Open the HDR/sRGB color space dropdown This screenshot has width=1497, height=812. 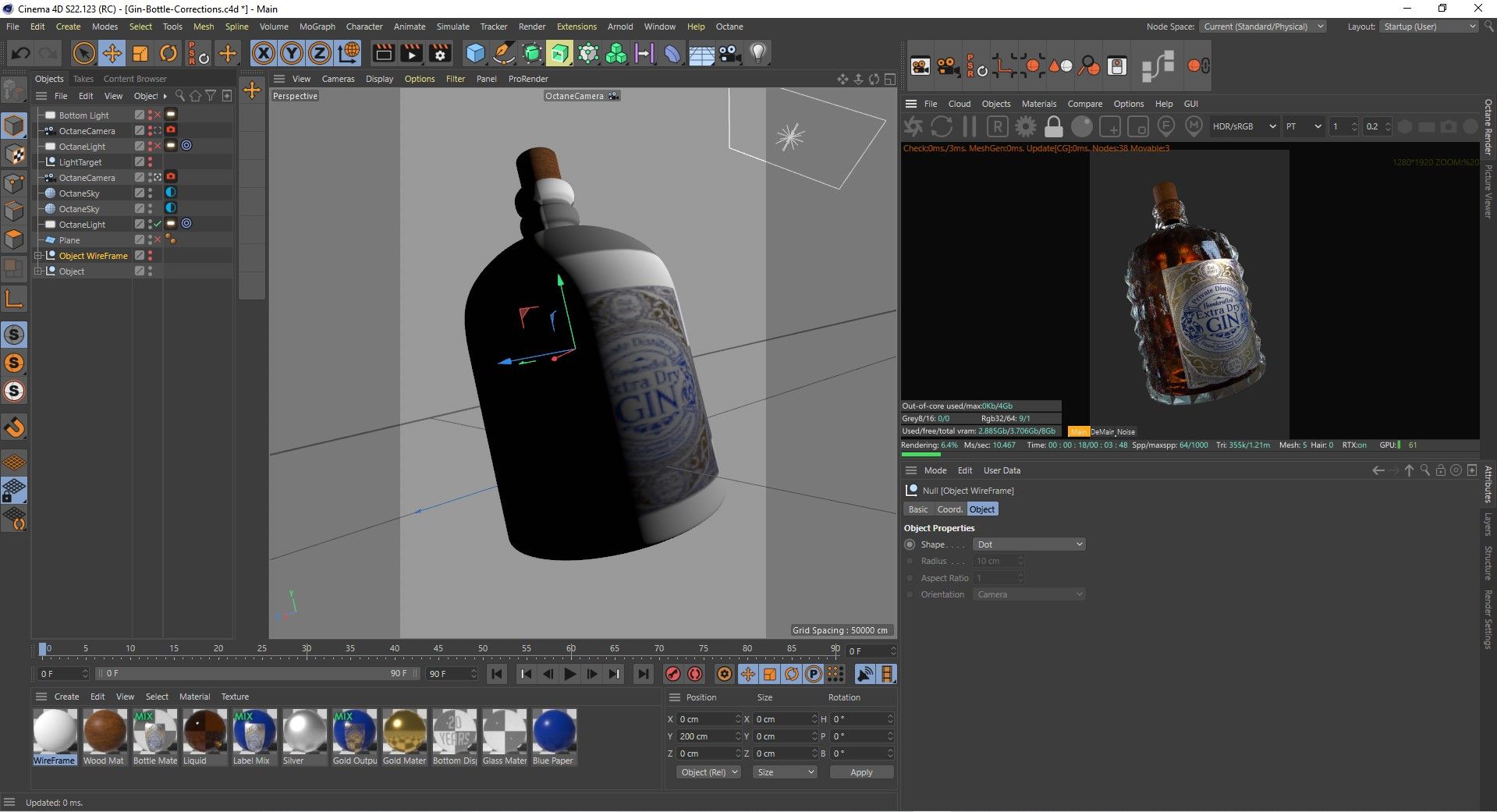1243,126
